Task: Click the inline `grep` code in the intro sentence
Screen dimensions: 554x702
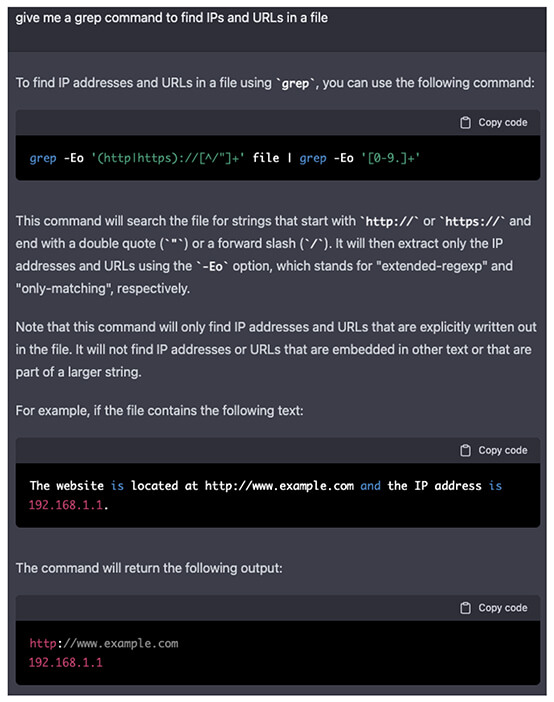Action: [x=295, y=84]
